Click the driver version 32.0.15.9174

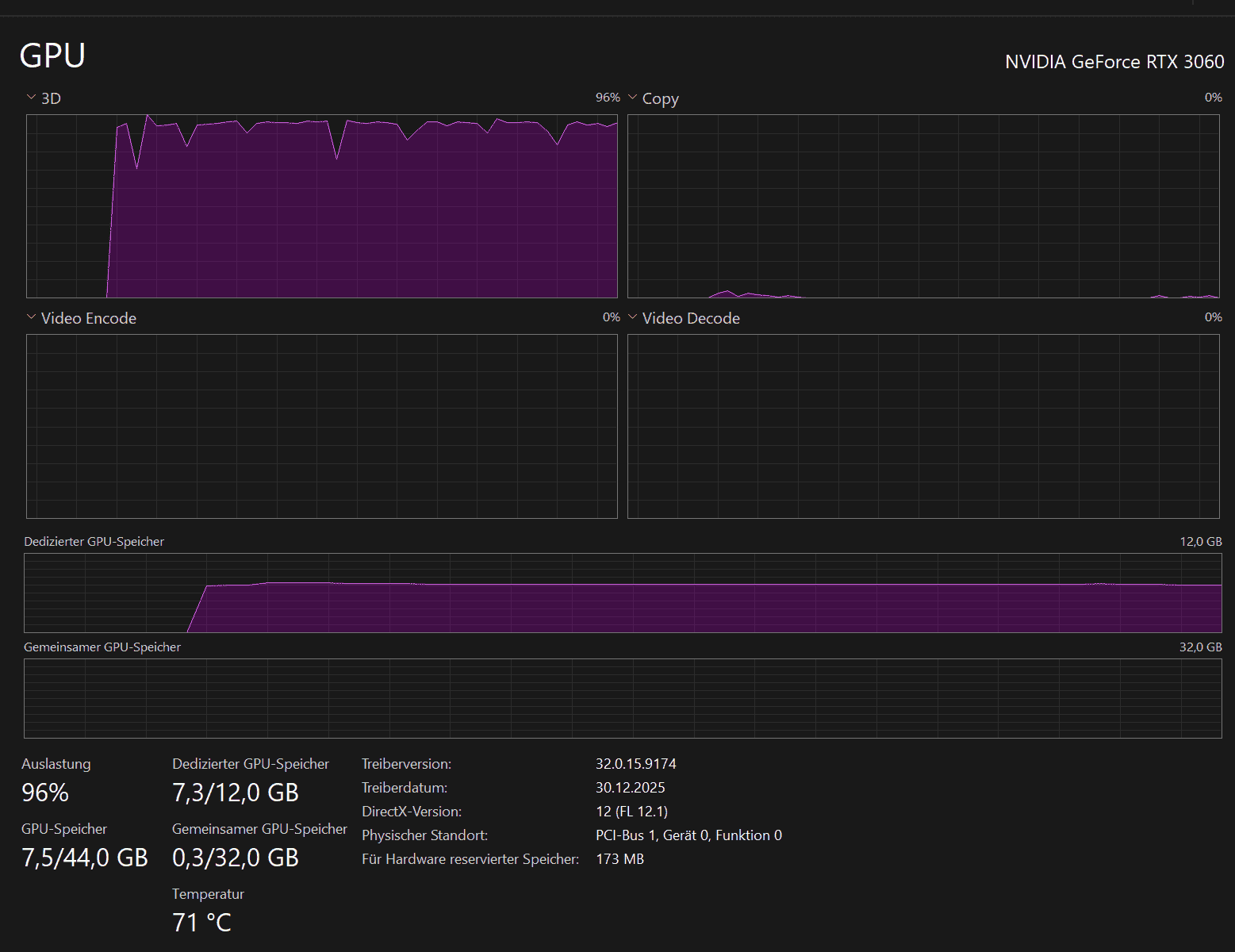pos(635,764)
